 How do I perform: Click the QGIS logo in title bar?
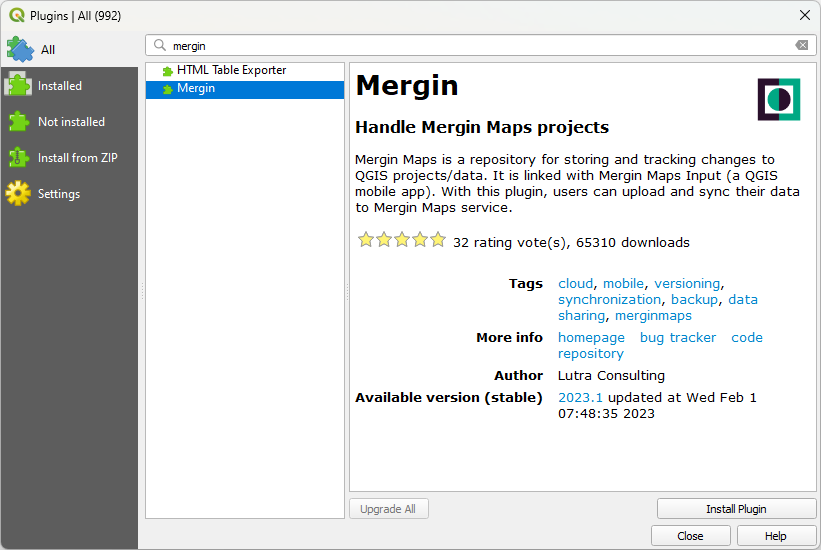coord(16,15)
